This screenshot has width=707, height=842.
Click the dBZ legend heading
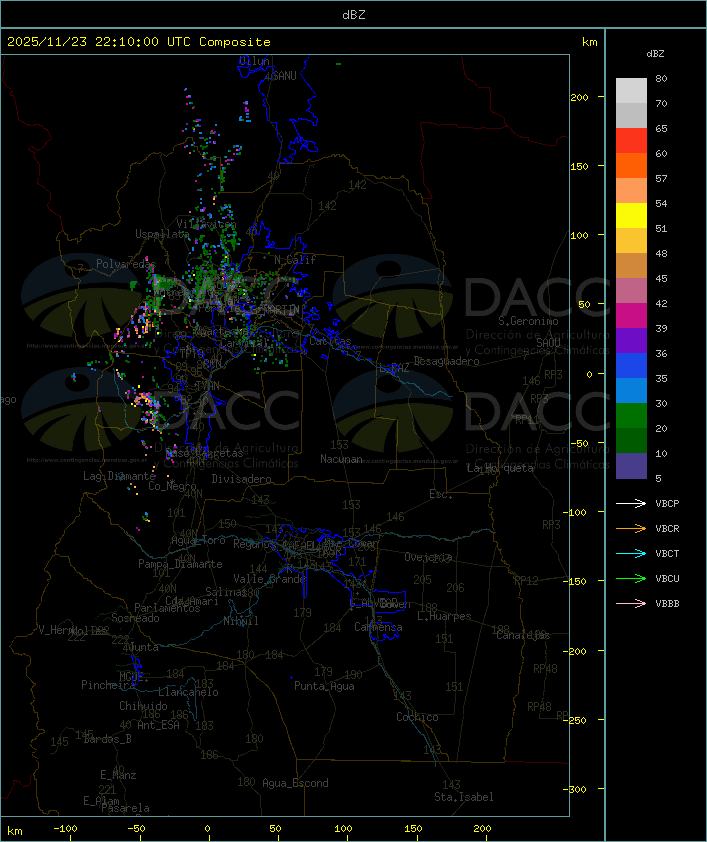pos(655,54)
